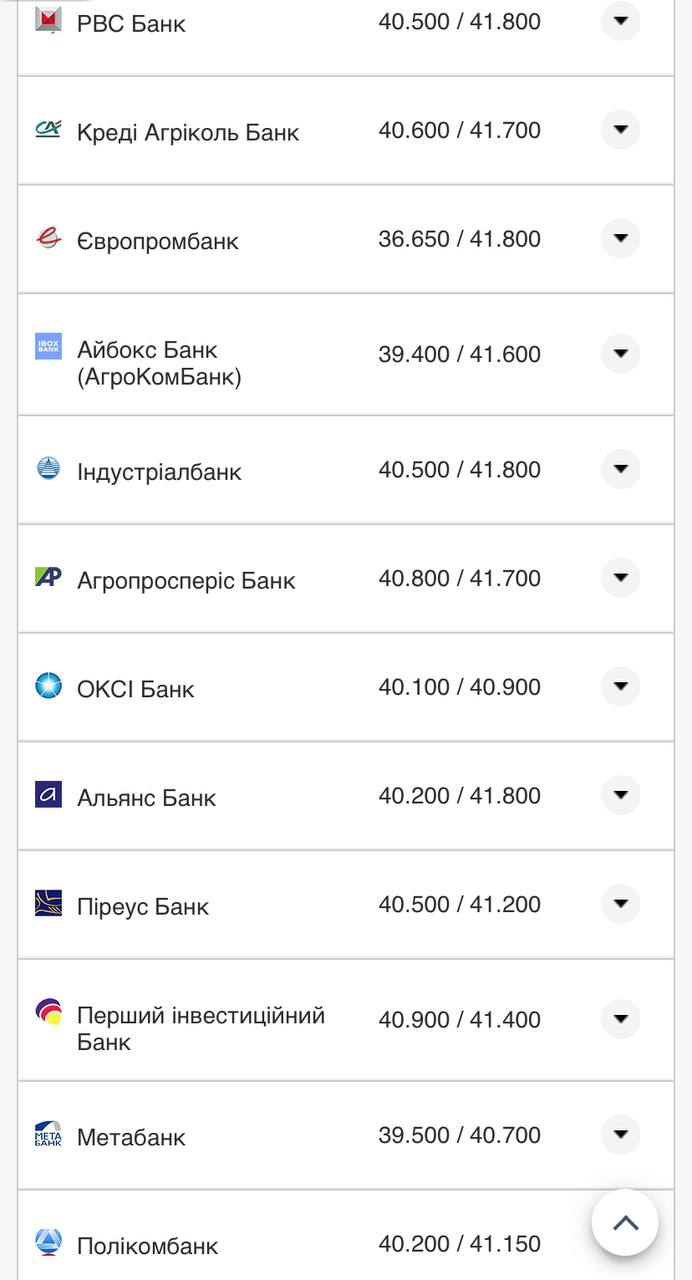This screenshot has height=1280, width=692.
Task: Click the Альянс Банк logo icon
Action: click(x=48, y=795)
